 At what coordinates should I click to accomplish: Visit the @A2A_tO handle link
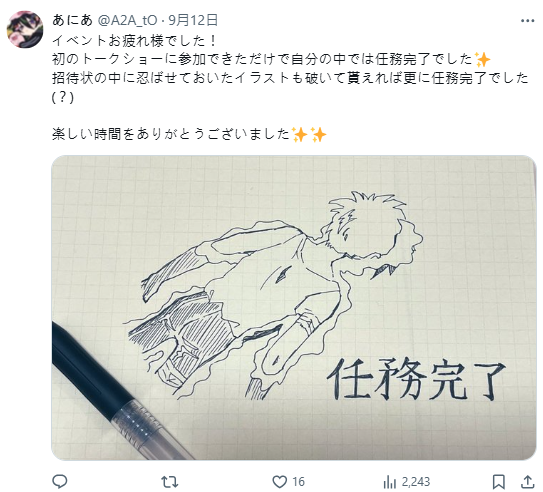pyautogui.click(x=128, y=20)
